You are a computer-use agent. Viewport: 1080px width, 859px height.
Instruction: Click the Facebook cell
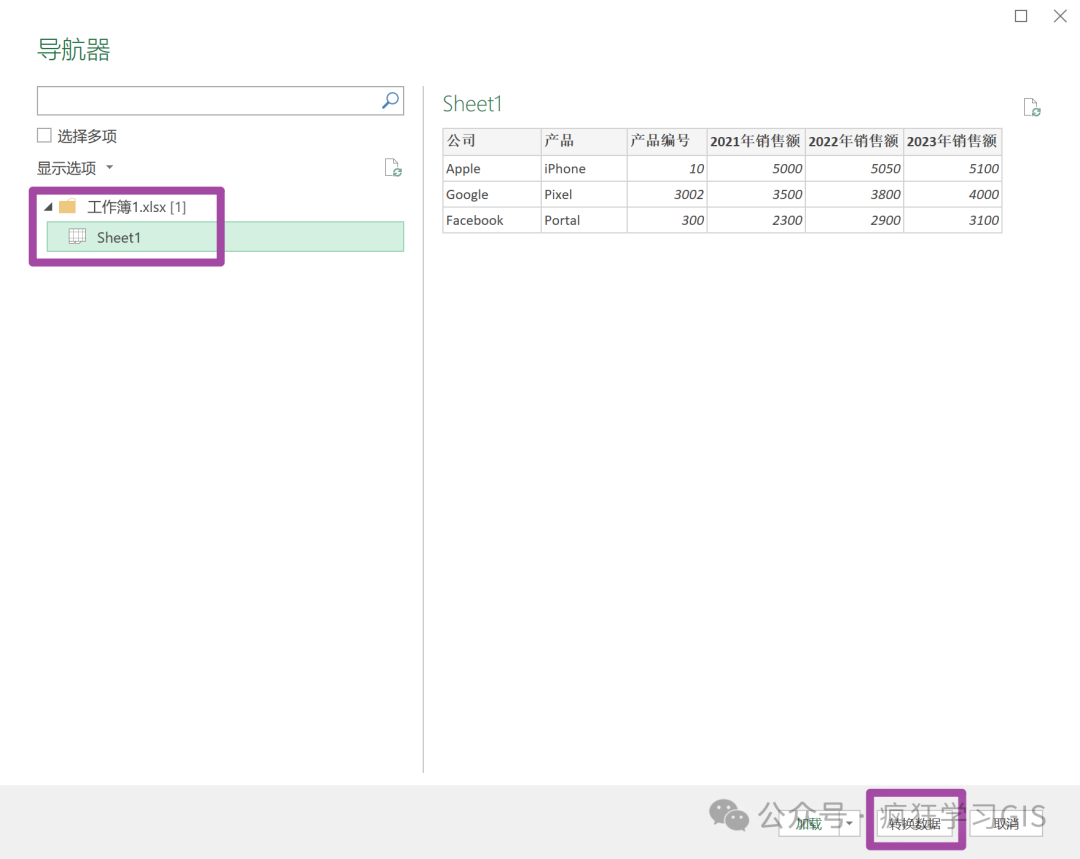[x=492, y=220]
